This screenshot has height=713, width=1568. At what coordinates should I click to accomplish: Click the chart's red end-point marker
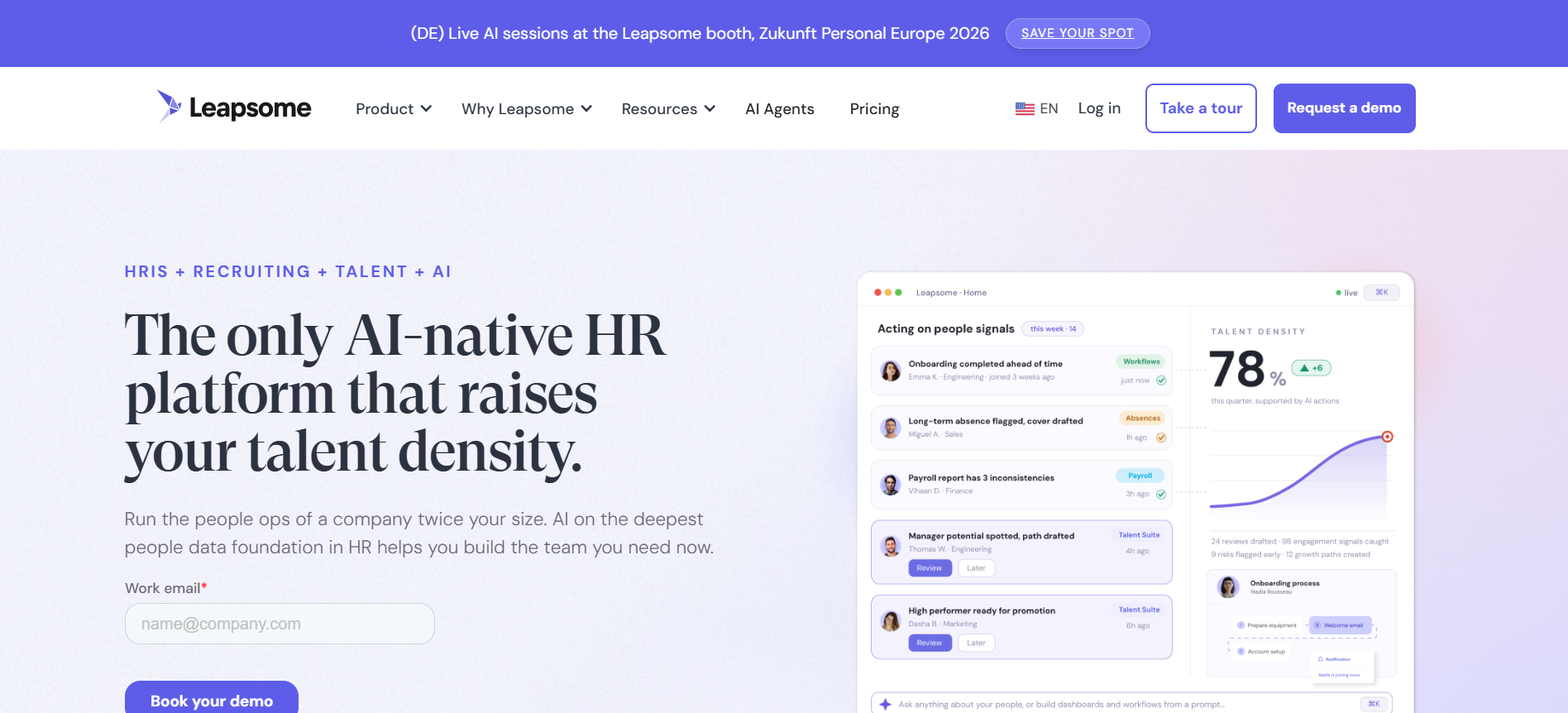[x=1388, y=437]
